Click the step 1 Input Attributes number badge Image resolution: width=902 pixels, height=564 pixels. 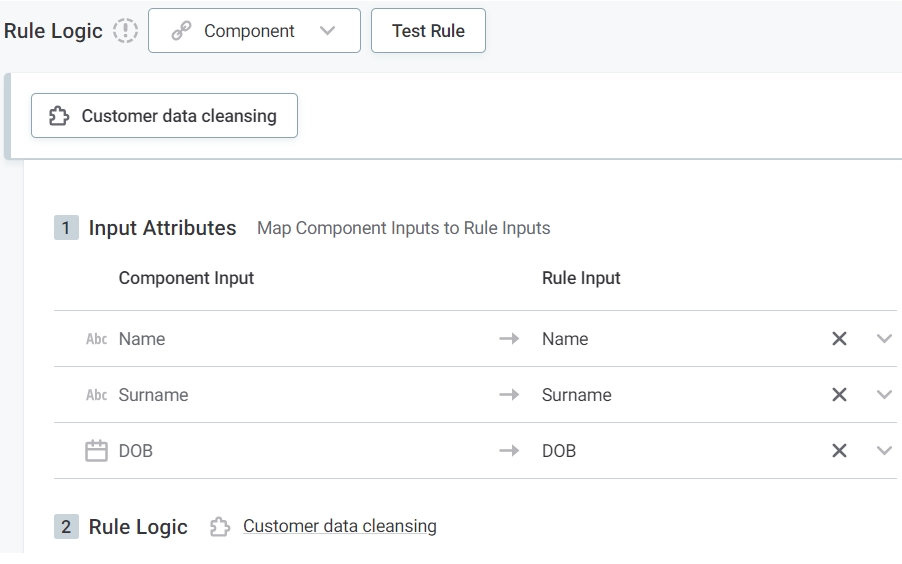pos(66,228)
